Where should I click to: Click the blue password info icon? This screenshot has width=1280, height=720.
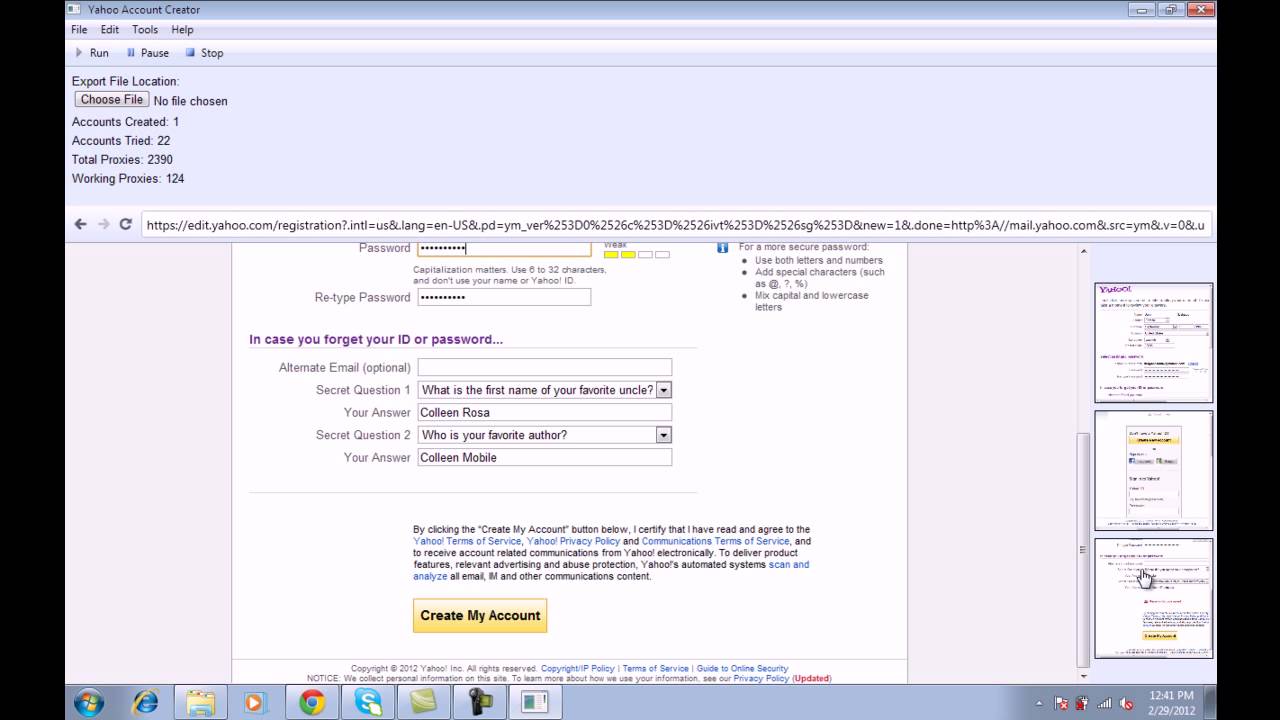pos(722,248)
